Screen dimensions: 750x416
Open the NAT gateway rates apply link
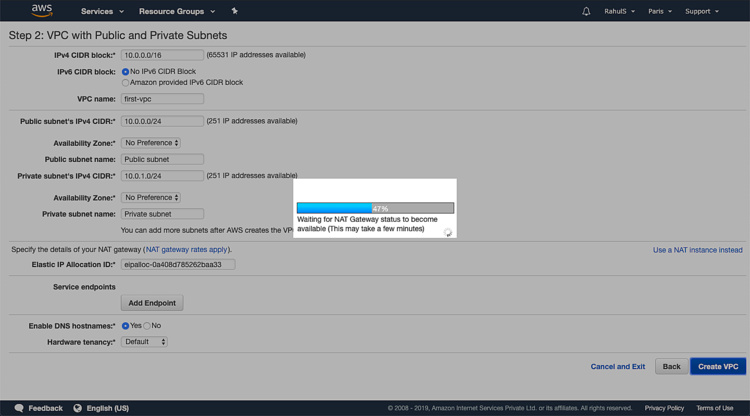187,250
